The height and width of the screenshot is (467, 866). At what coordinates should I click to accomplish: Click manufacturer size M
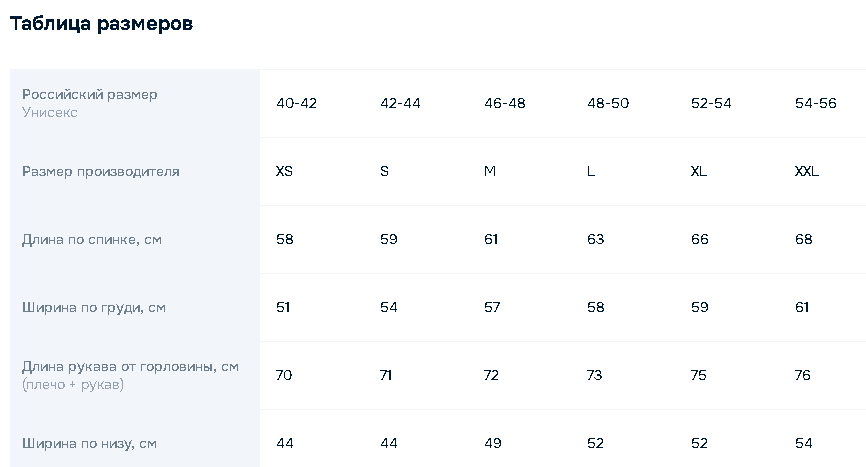[490, 171]
